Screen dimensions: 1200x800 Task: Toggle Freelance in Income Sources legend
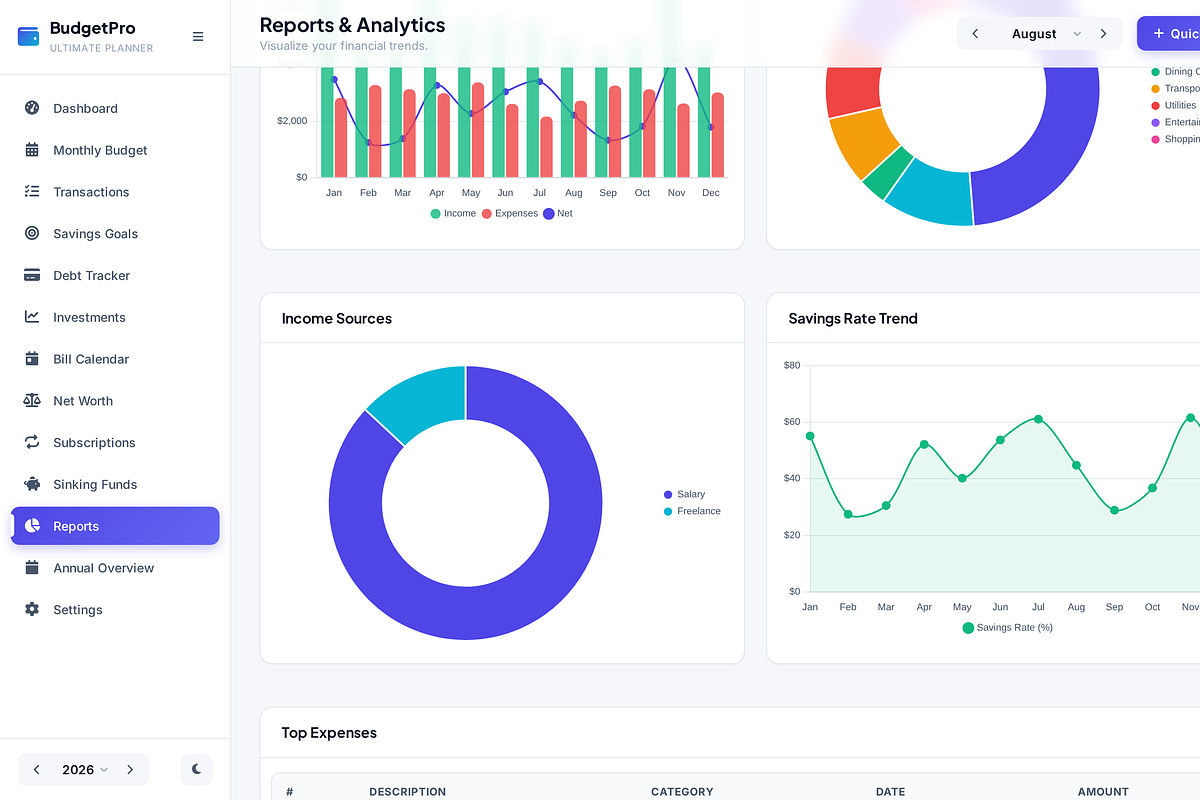692,511
